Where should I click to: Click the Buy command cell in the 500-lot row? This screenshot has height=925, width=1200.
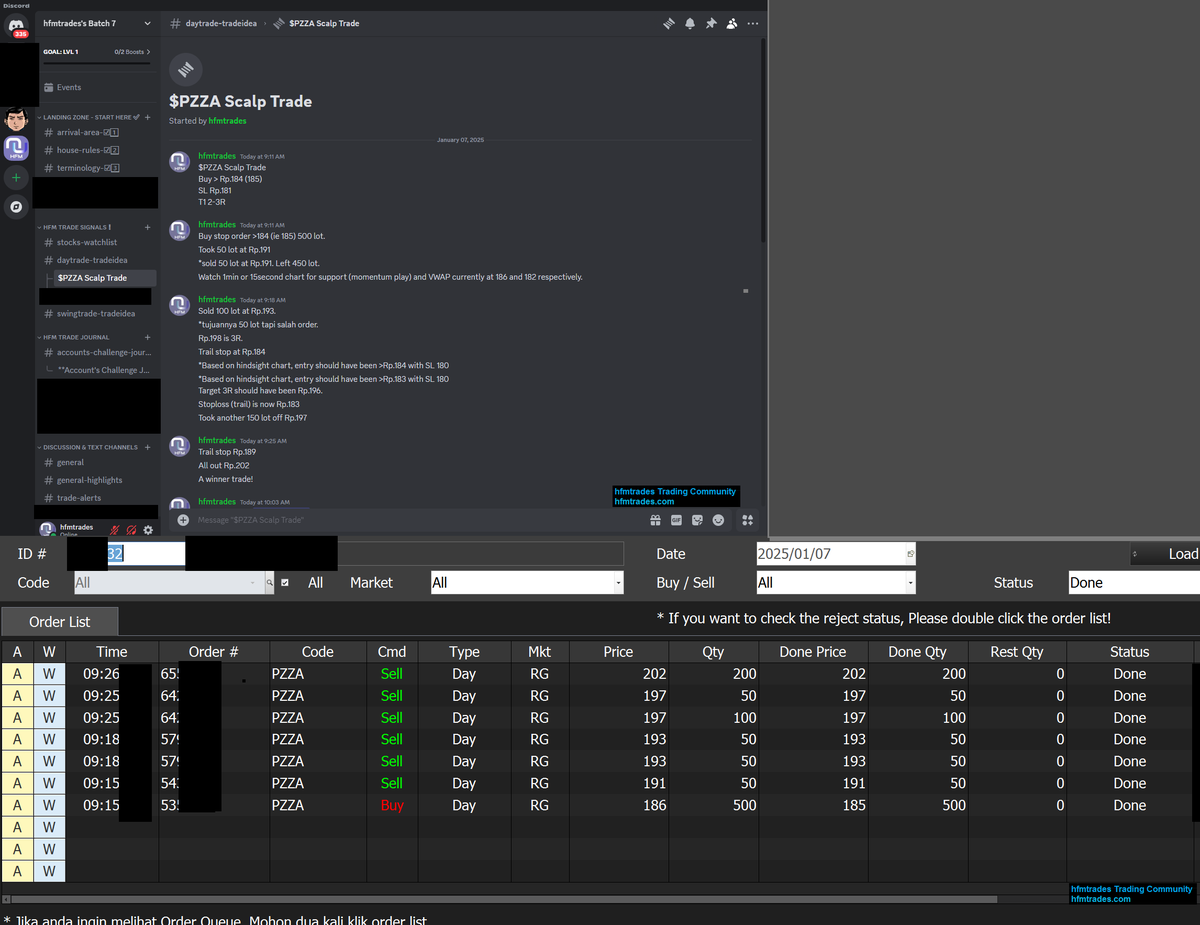click(x=392, y=805)
